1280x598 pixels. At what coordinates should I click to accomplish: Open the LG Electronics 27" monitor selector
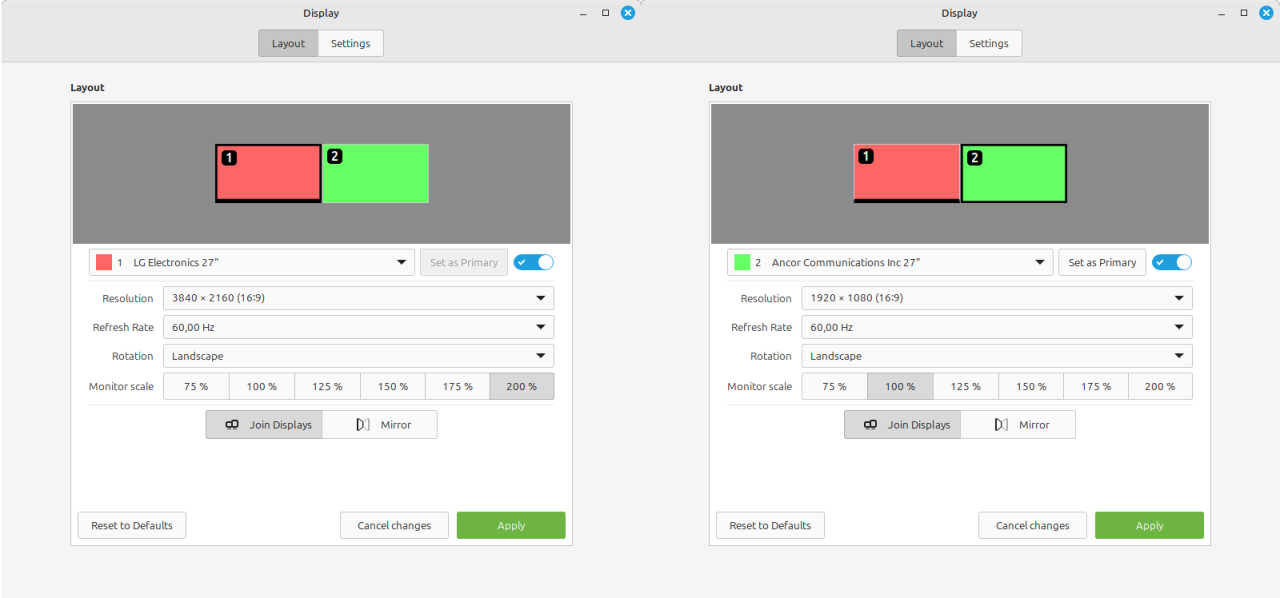pyautogui.click(x=252, y=262)
